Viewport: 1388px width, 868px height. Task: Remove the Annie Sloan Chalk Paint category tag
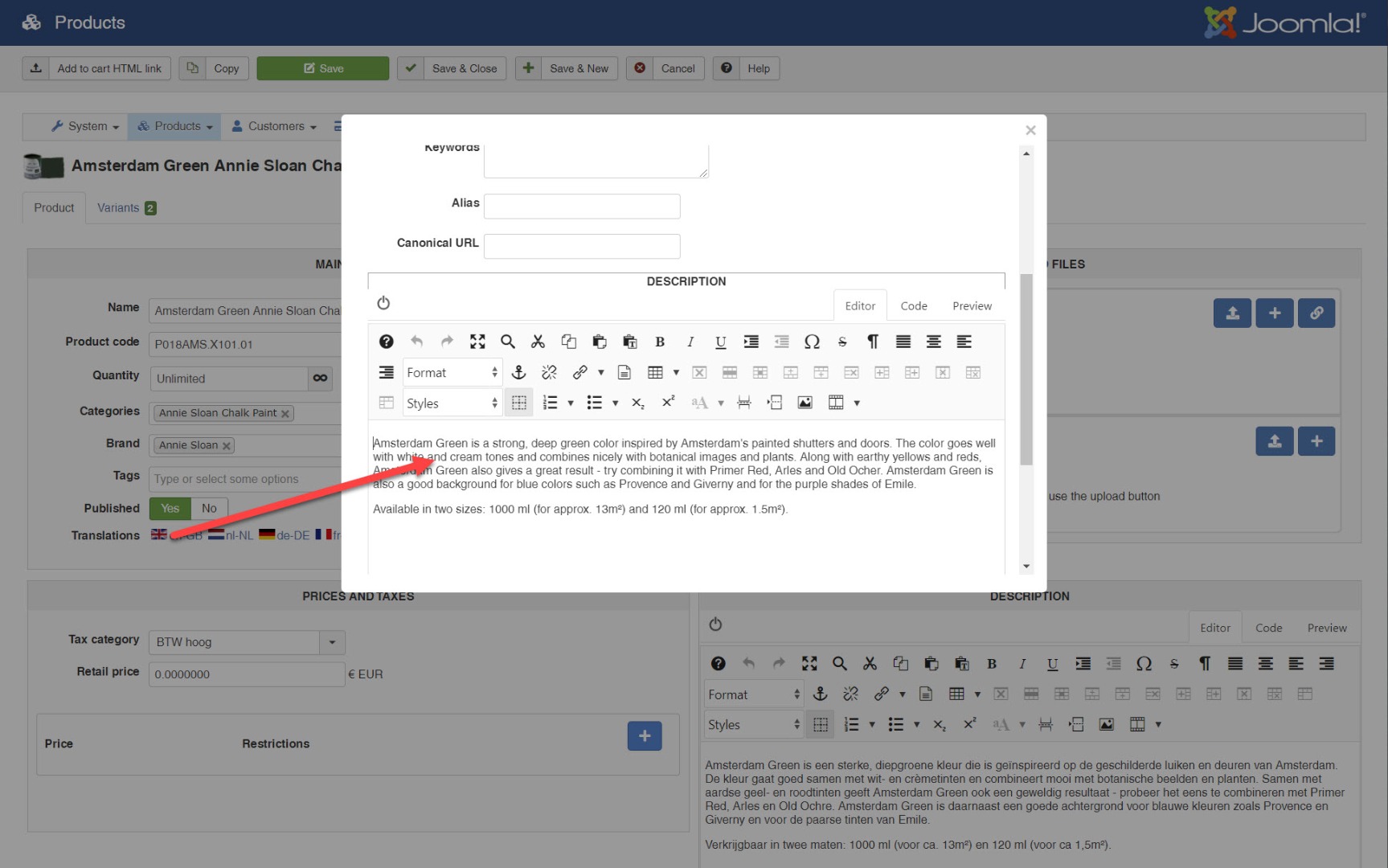pyautogui.click(x=285, y=414)
